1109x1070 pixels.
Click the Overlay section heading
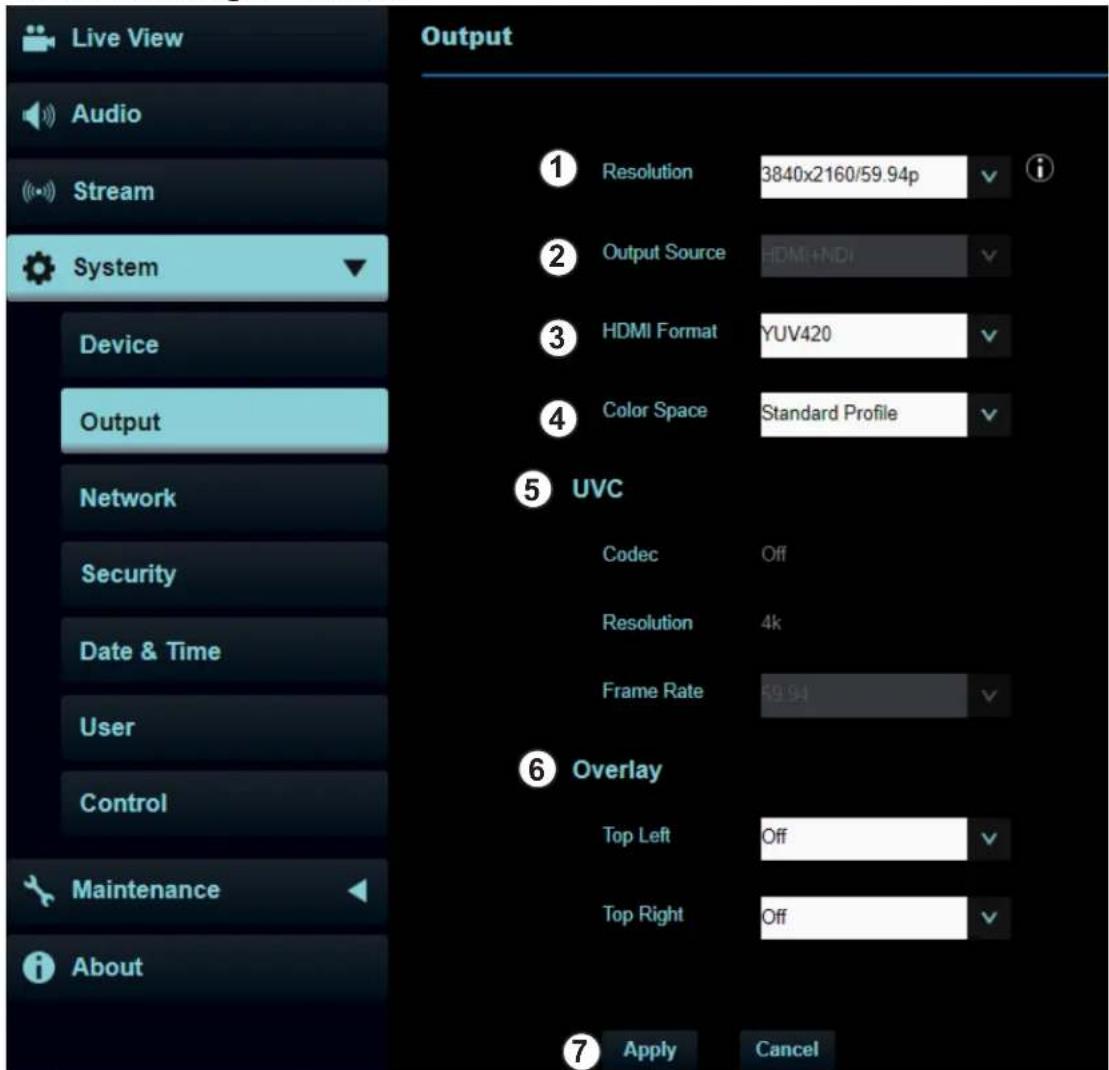[617, 770]
